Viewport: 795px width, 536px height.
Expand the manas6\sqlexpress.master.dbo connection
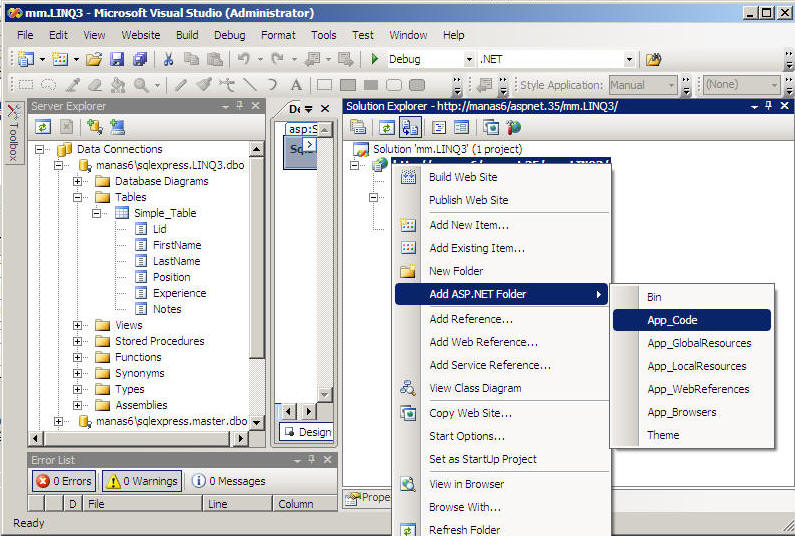pos(58,421)
